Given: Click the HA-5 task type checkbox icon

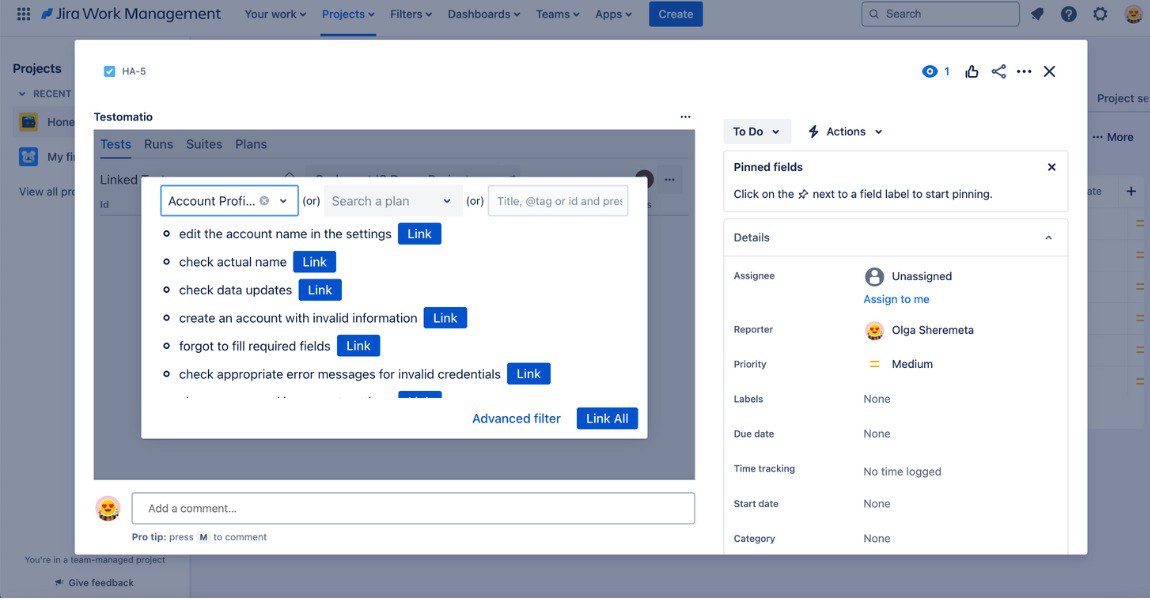Looking at the screenshot, I should pyautogui.click(x=109, y=71).
